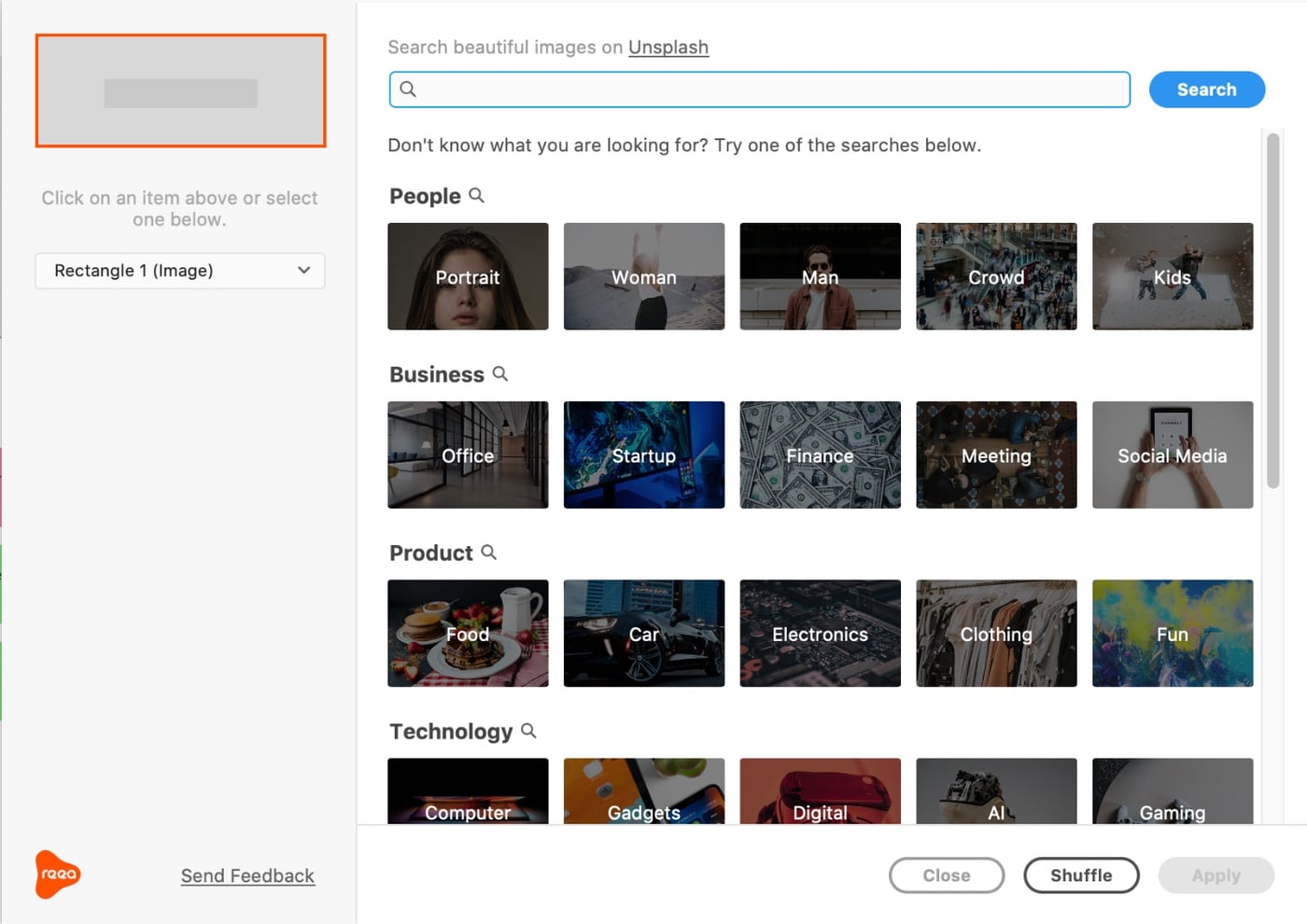The width and height of the screenshot is (1307, 924).
Task: Click the Shuffle button
Action: pos(1081,875)
